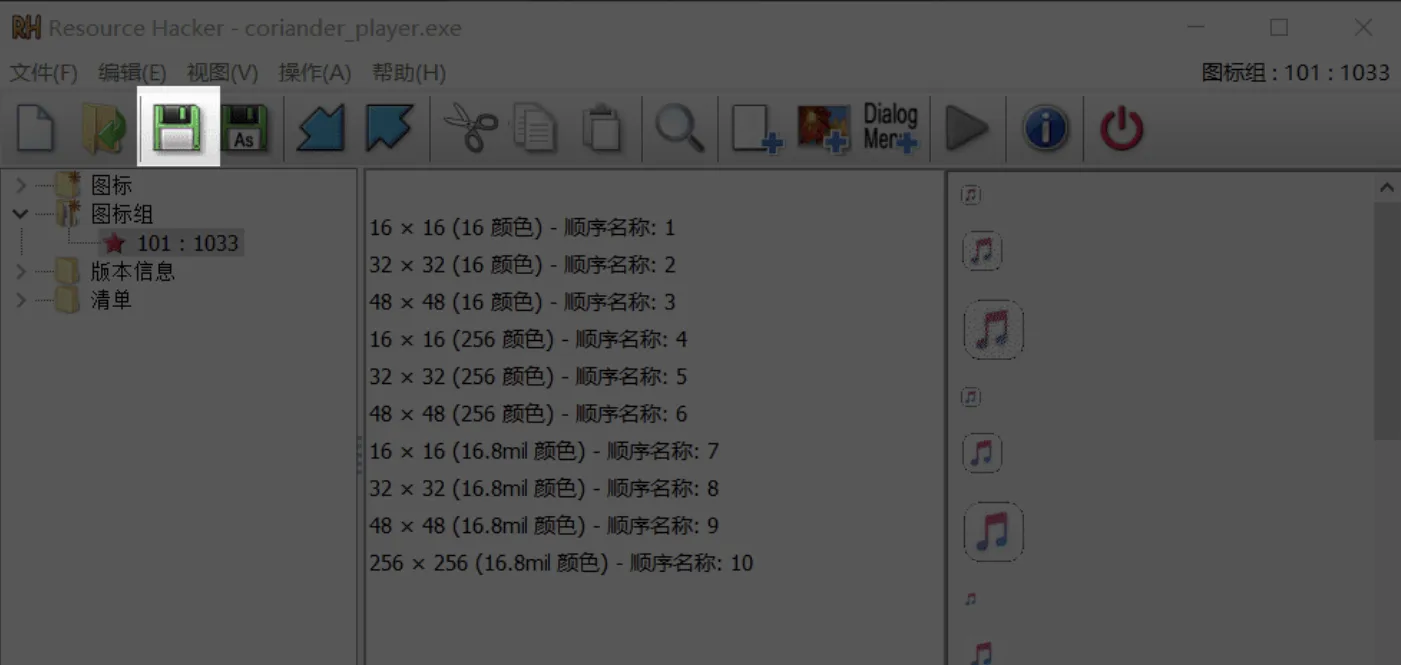This screenshot has height=665, width=1401.
Task: Click the Copy toolbar icon
Action: 535,127
